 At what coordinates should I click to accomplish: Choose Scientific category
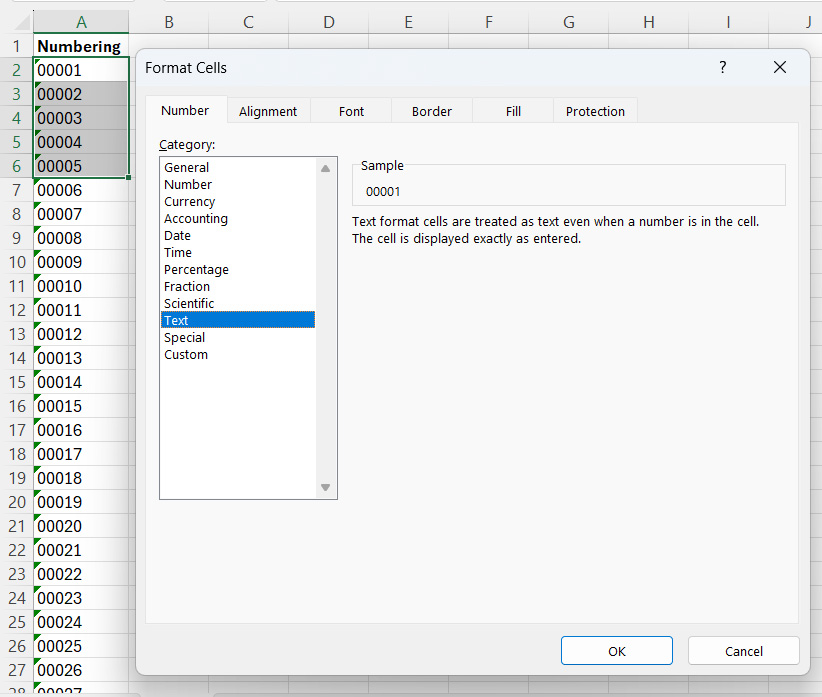point(238,303)
